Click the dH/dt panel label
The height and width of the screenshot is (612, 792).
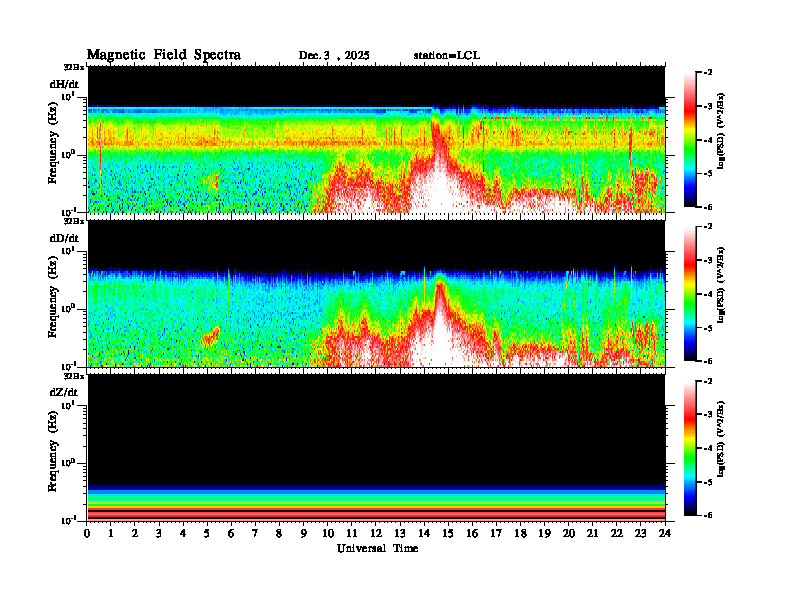64,84
